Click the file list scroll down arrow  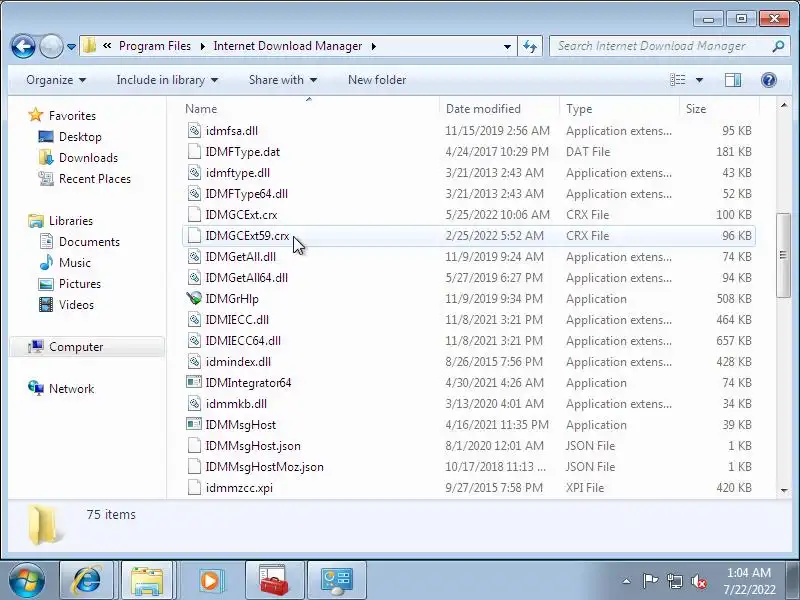tap(784, 490)
